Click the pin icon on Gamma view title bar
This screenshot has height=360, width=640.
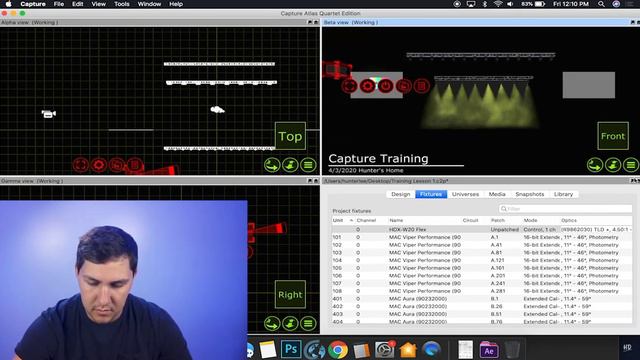[310, 180]
